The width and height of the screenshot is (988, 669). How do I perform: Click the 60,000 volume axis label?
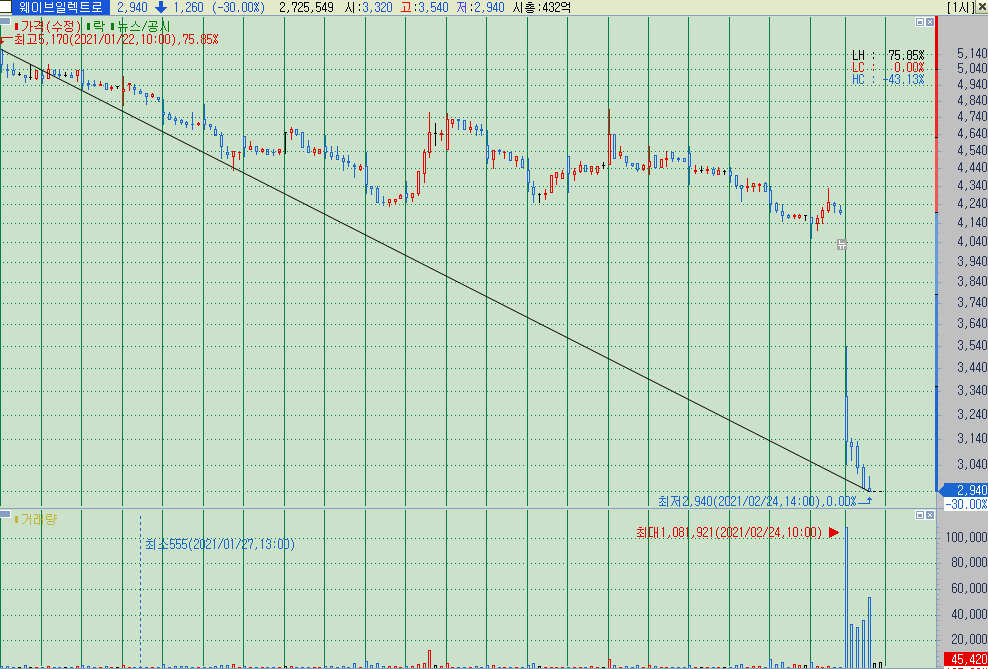971,588
